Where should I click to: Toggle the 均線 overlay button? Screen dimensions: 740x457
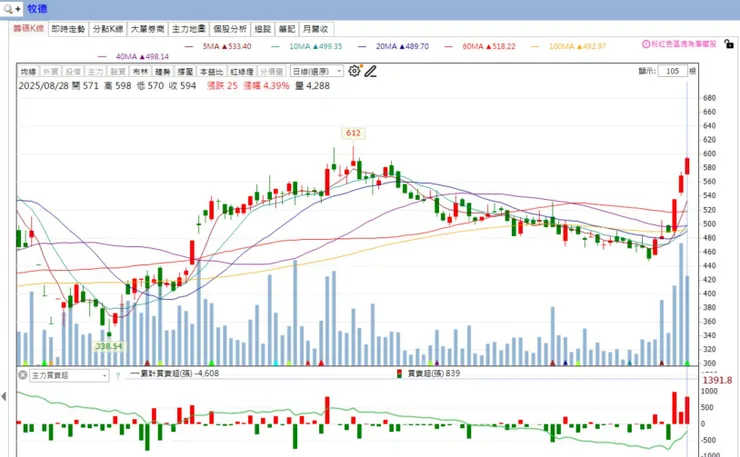(28, 71)
